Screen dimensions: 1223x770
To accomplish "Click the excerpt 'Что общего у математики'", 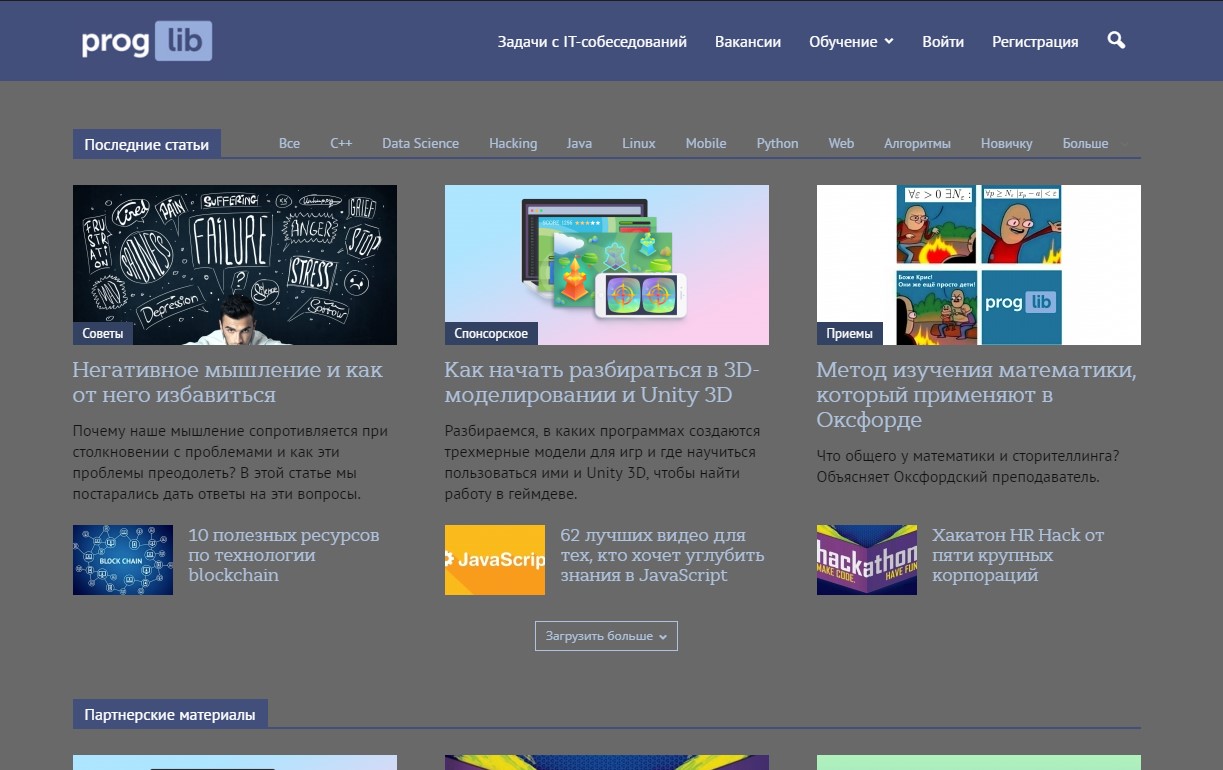I will [968, 466].
